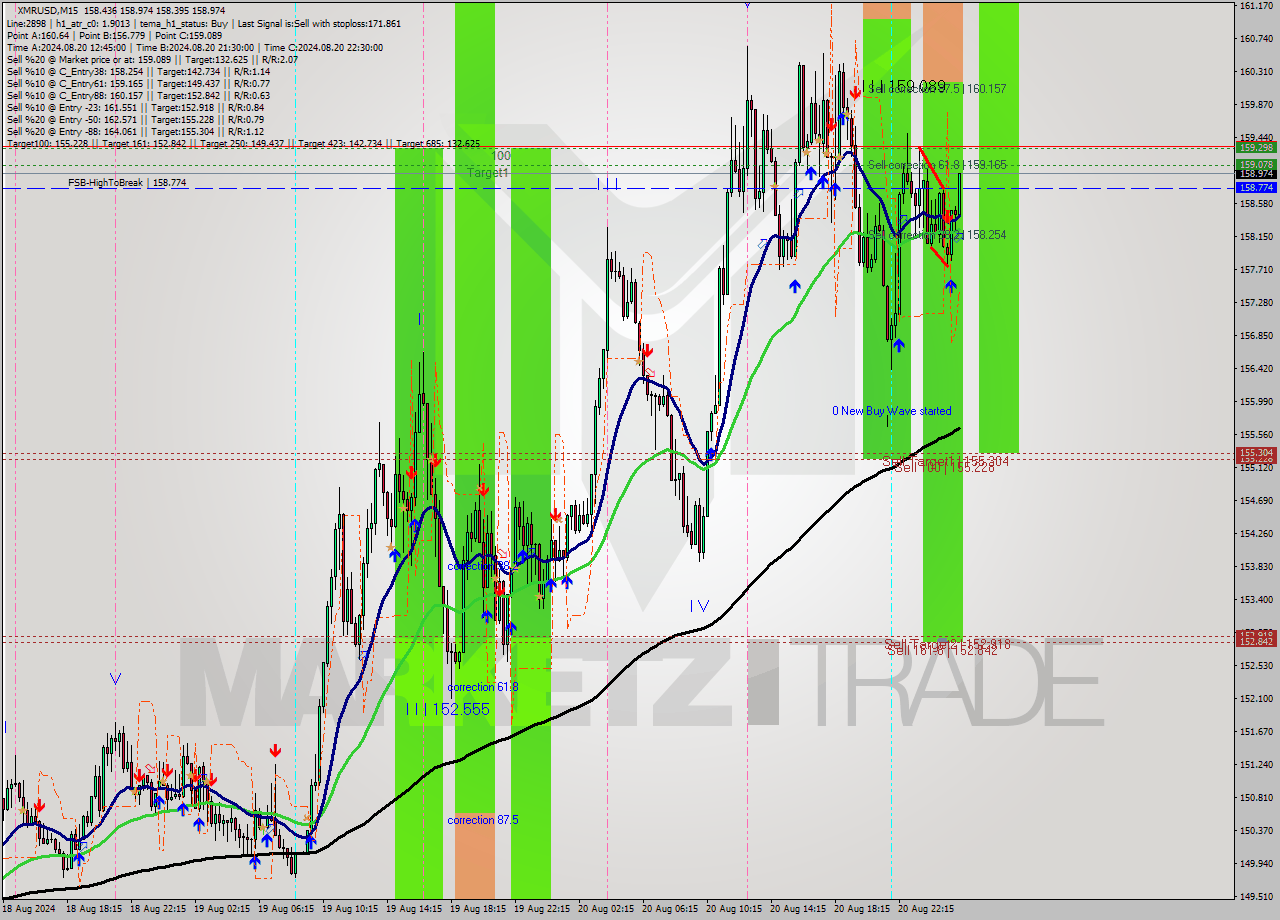The width and height of the screenshot is (1280, 920).
Task: Click the Target100: 155.228 targets line
Action: [243, 143]
